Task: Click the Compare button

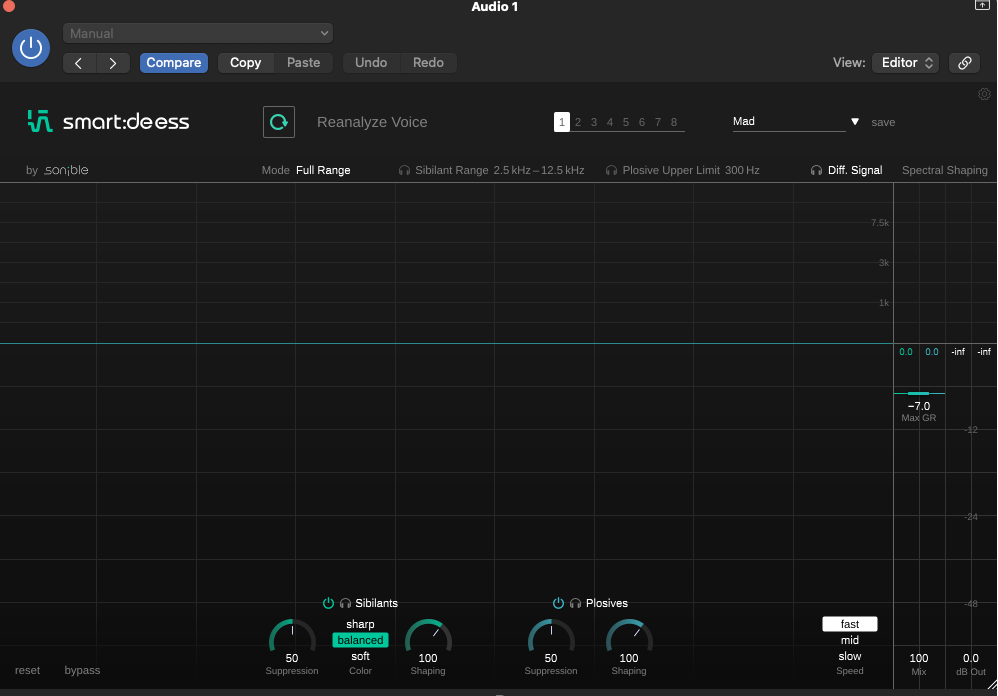Action: (x=174, y=63)
